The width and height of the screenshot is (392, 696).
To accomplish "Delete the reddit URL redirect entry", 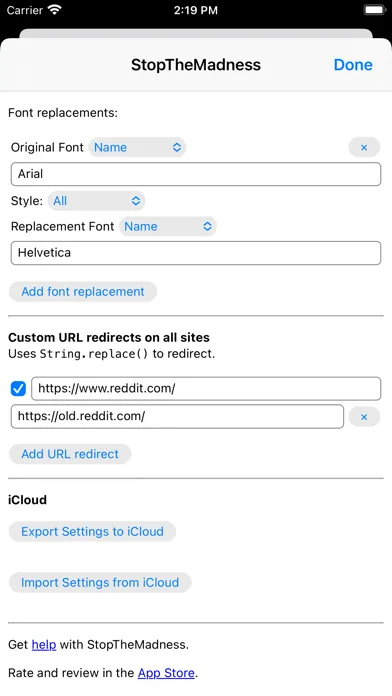I will pyautogui.click(x=364, y=417).
